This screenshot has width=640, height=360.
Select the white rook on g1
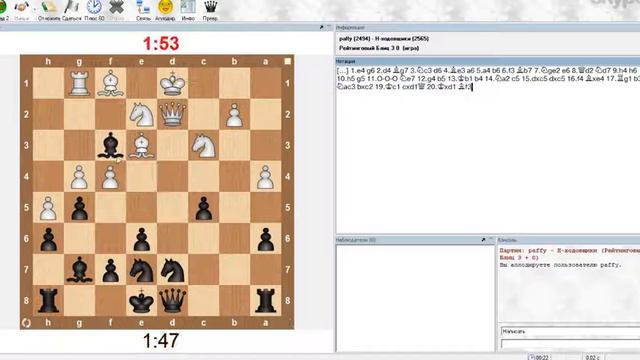pos(79,83)
